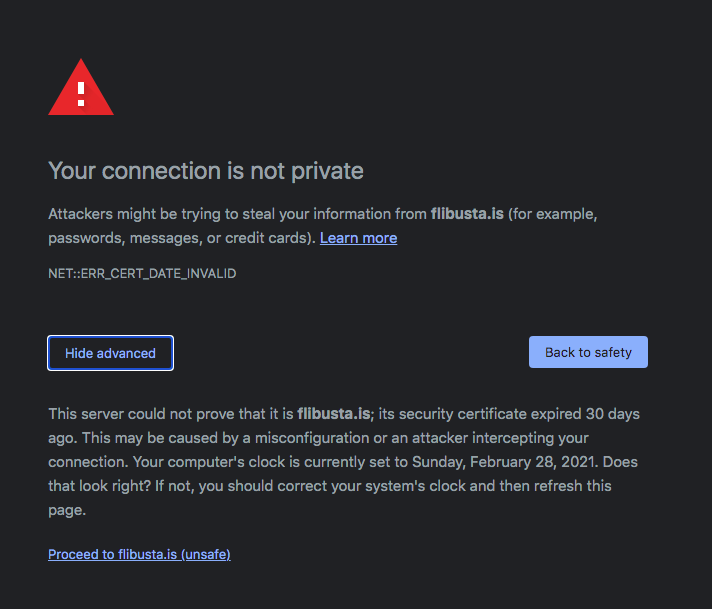Viewport: 712px width, 609px height.
Task: Click 'attacker intercepting your' text
Action: 500,438
